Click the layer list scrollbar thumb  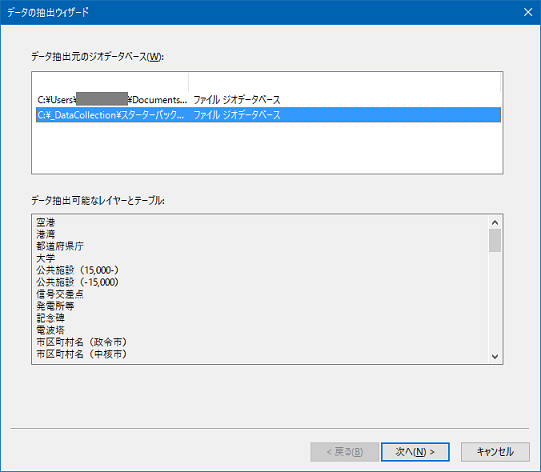495,240
